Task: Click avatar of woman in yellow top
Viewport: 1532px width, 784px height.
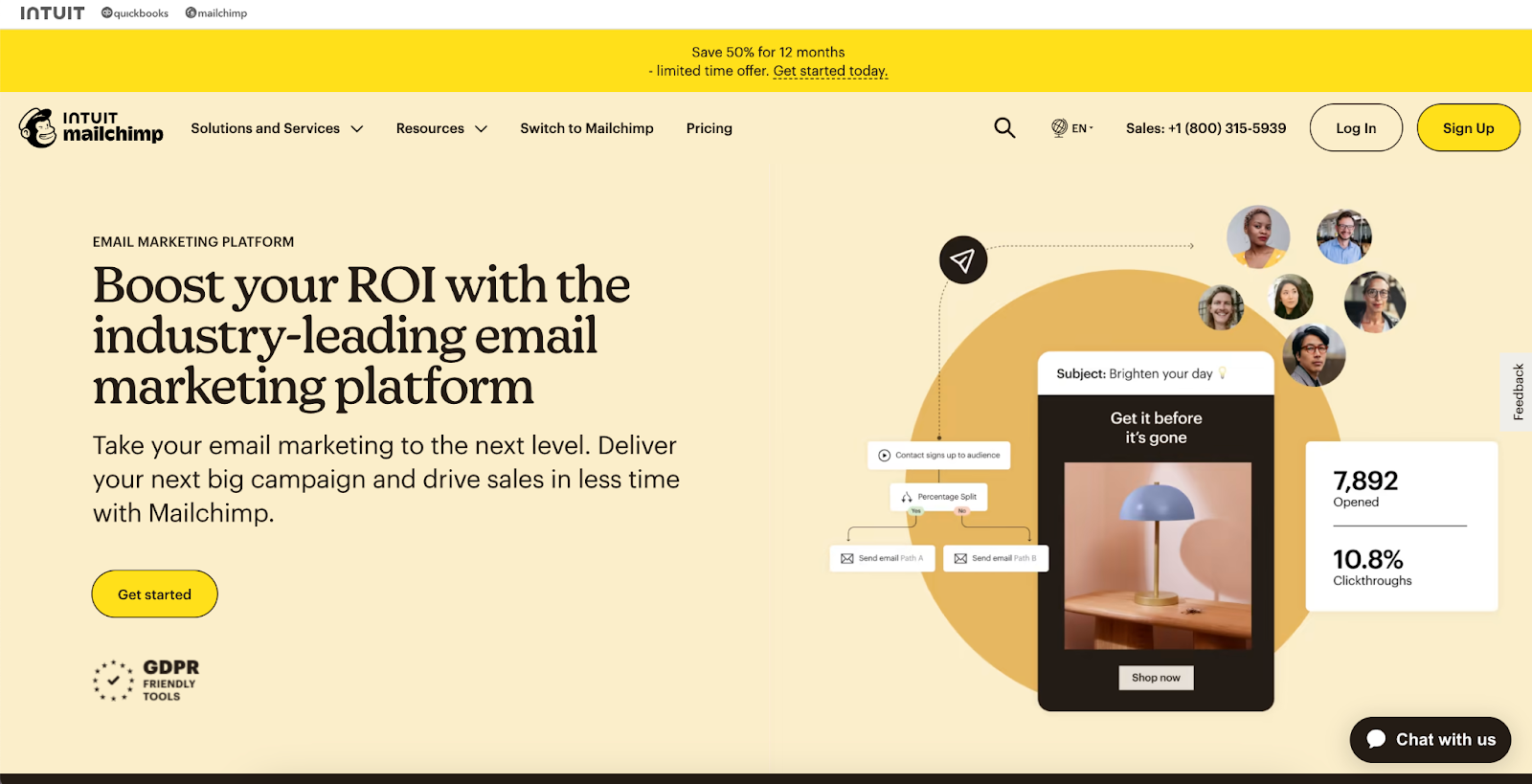Action: [x=1258, y=236]
